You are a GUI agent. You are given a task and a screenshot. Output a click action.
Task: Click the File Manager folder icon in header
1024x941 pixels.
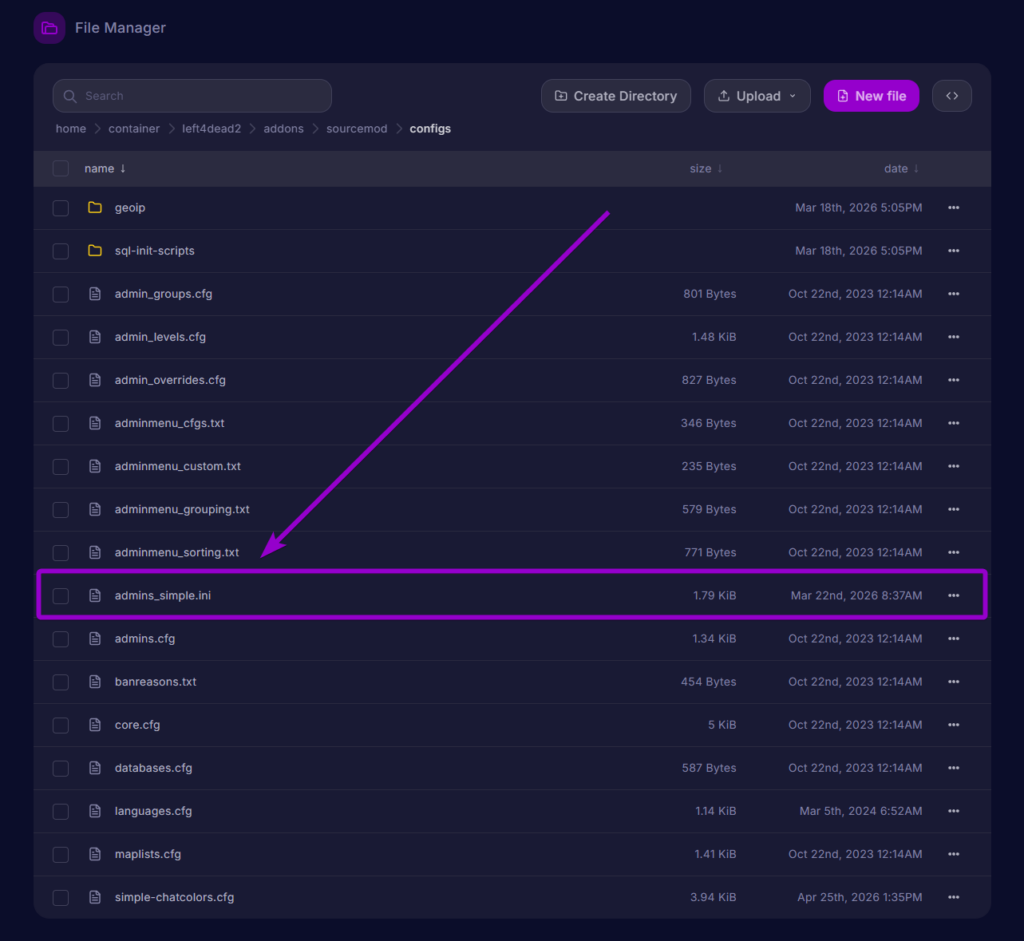click(x=48, y=27)
